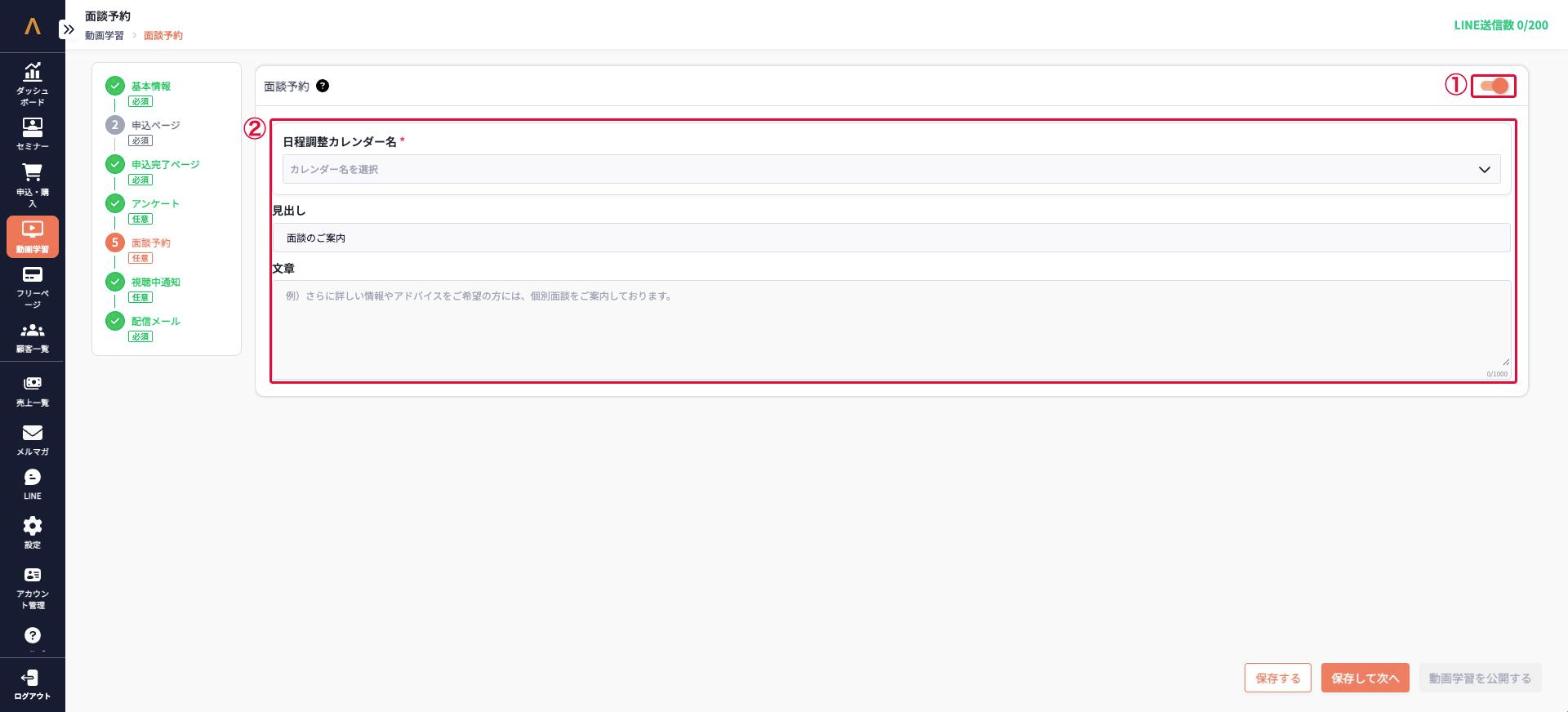Go to step 申込ページ

(x=155, y=125)
